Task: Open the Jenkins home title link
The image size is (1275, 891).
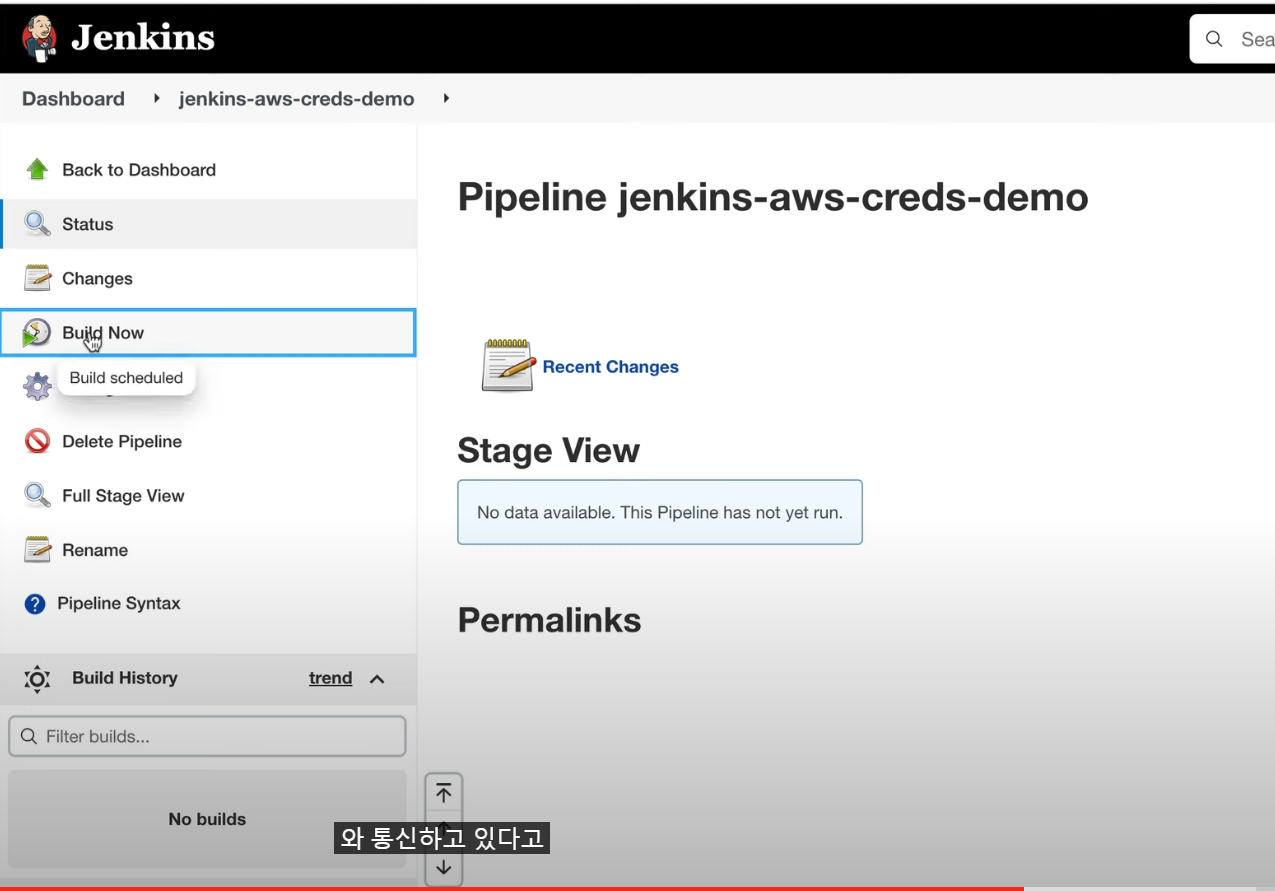Action: [143, 38]
